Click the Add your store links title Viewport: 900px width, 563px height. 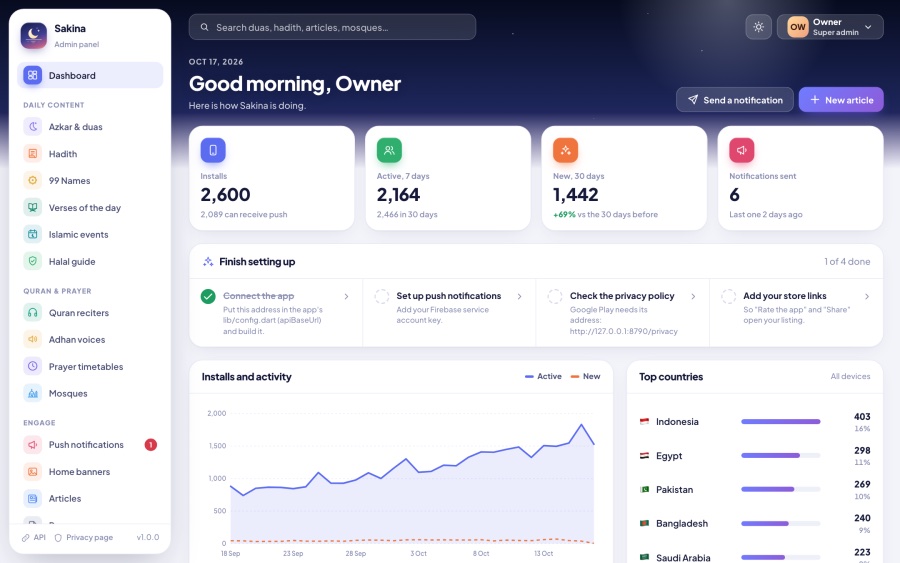[785, 296]
